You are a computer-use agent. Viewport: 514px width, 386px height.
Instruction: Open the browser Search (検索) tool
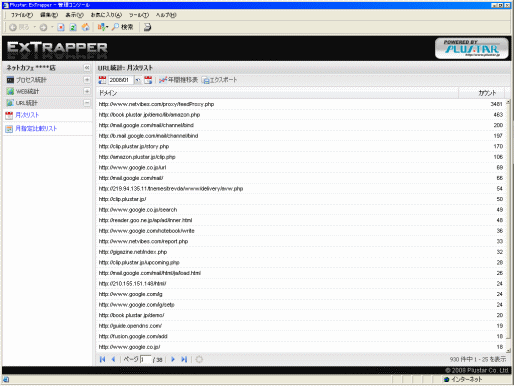coord(122,27)
